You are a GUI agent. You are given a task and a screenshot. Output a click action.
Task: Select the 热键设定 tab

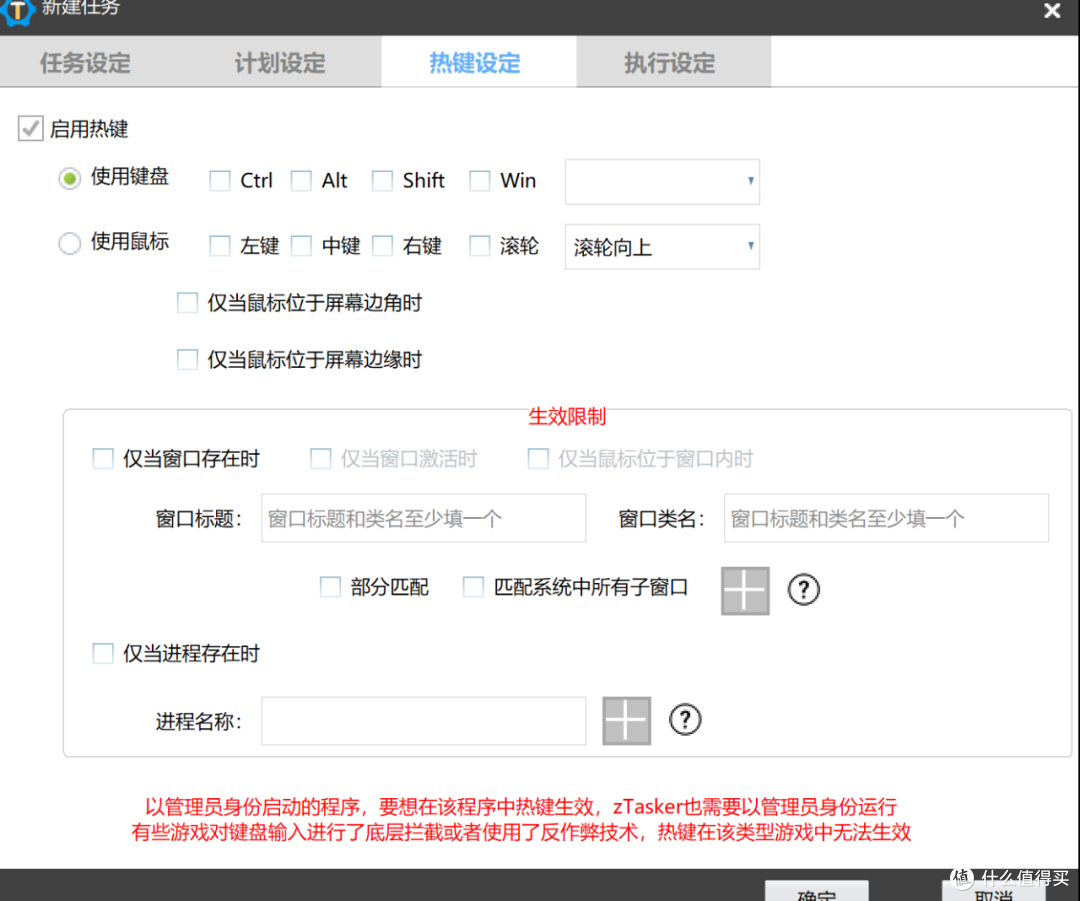pyautogui.click(x=475, y=63)
